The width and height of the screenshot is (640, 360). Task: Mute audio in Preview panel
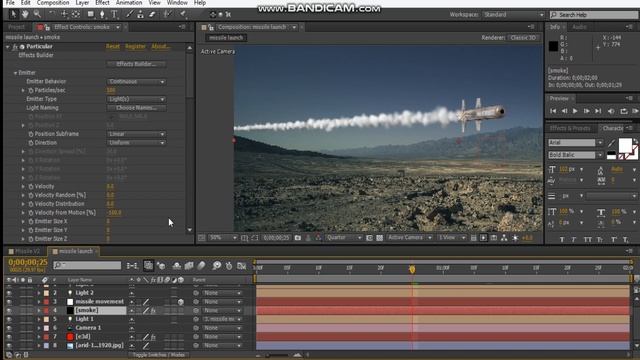click(611, 111)
